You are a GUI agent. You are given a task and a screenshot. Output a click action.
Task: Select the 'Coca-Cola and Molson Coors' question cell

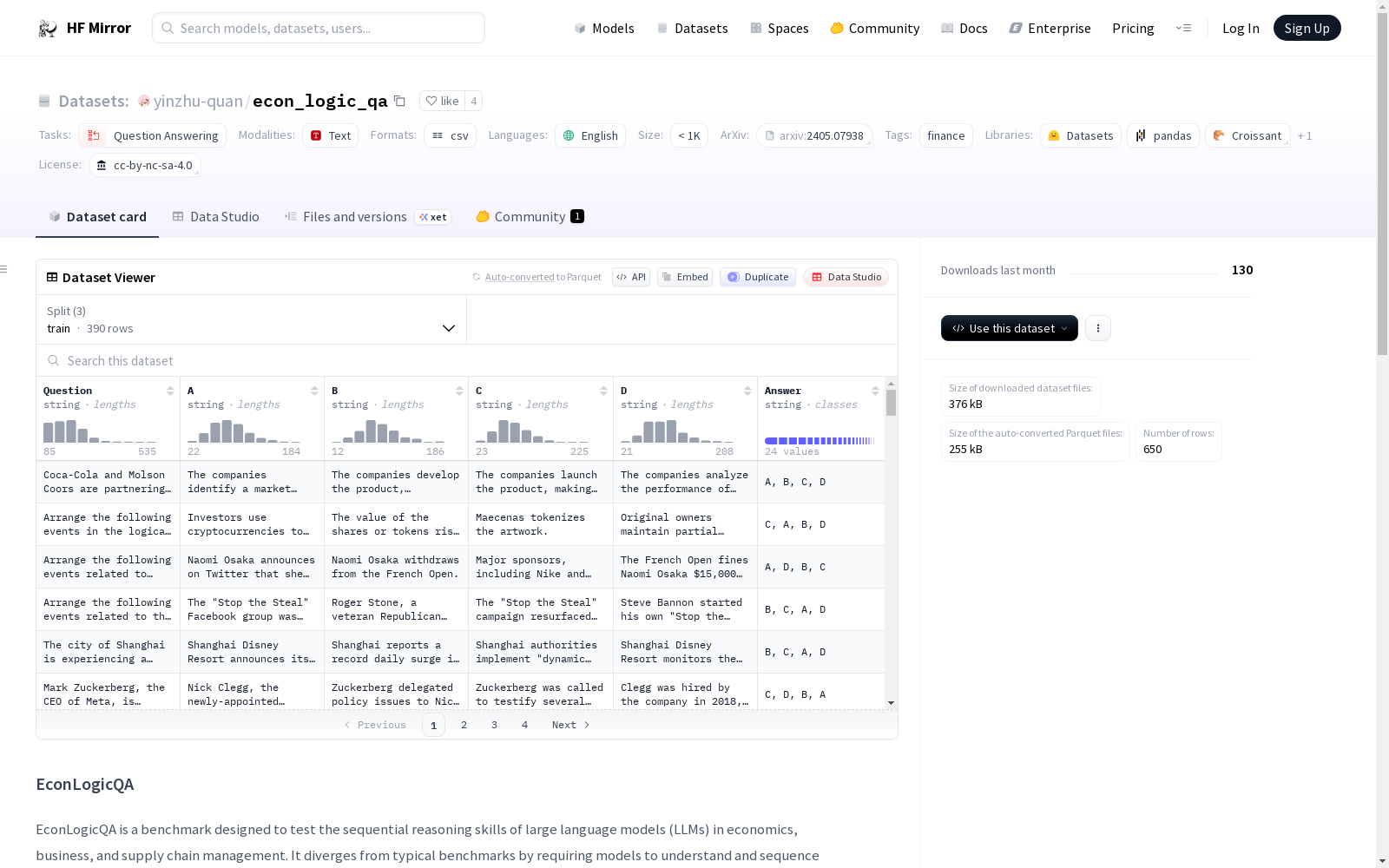tap(109, 482)
